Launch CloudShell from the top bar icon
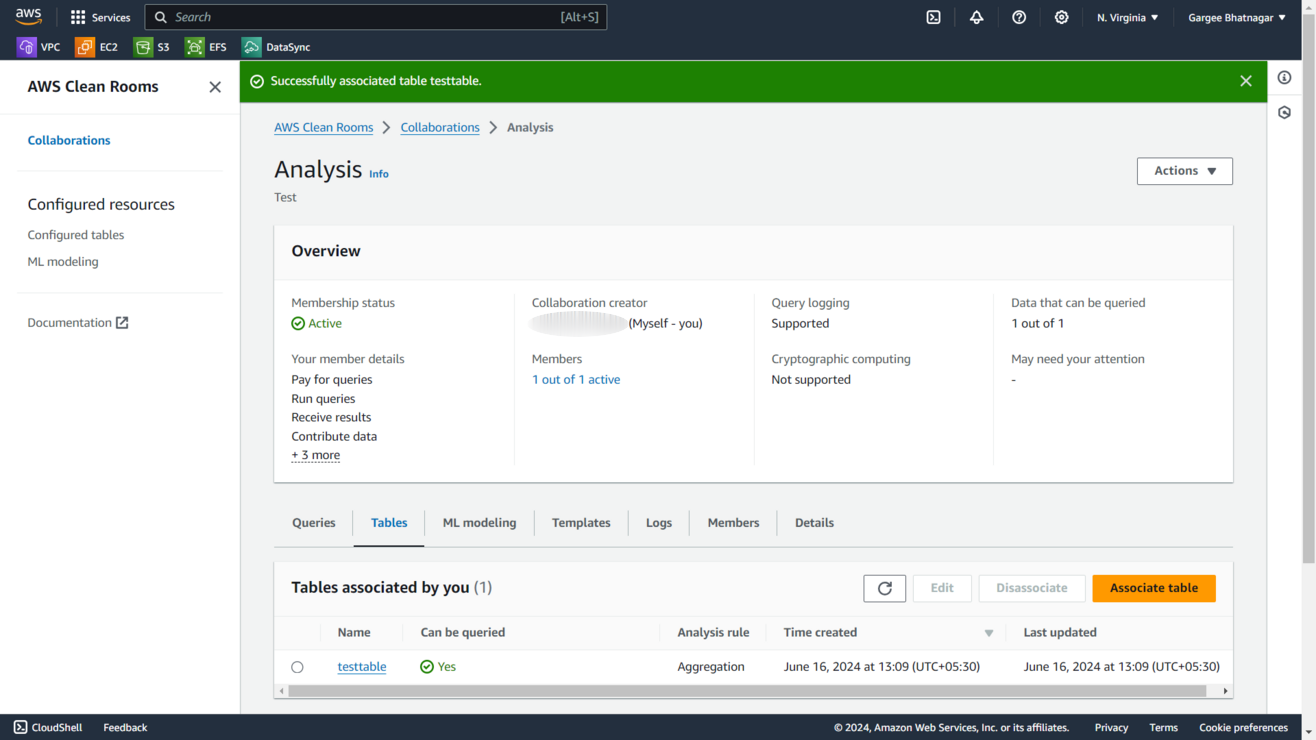Viewport: 1316px width, 740px height. 933,17
